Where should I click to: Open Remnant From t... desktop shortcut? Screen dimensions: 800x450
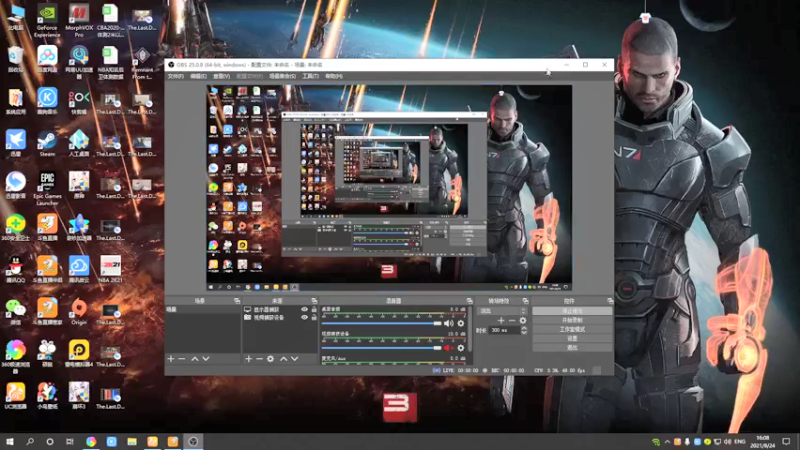pos(142,63)
